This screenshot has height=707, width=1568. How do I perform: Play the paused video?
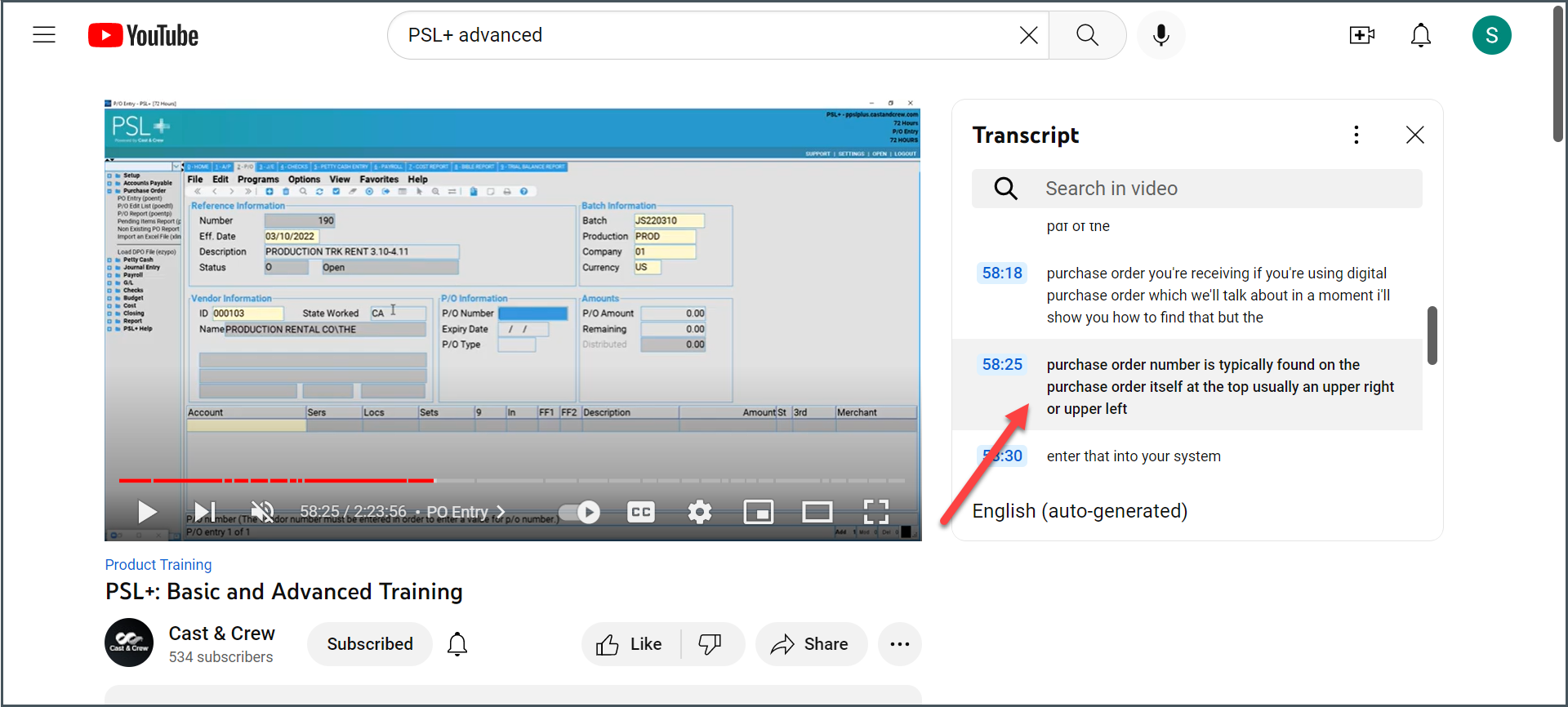click(147, 512)
